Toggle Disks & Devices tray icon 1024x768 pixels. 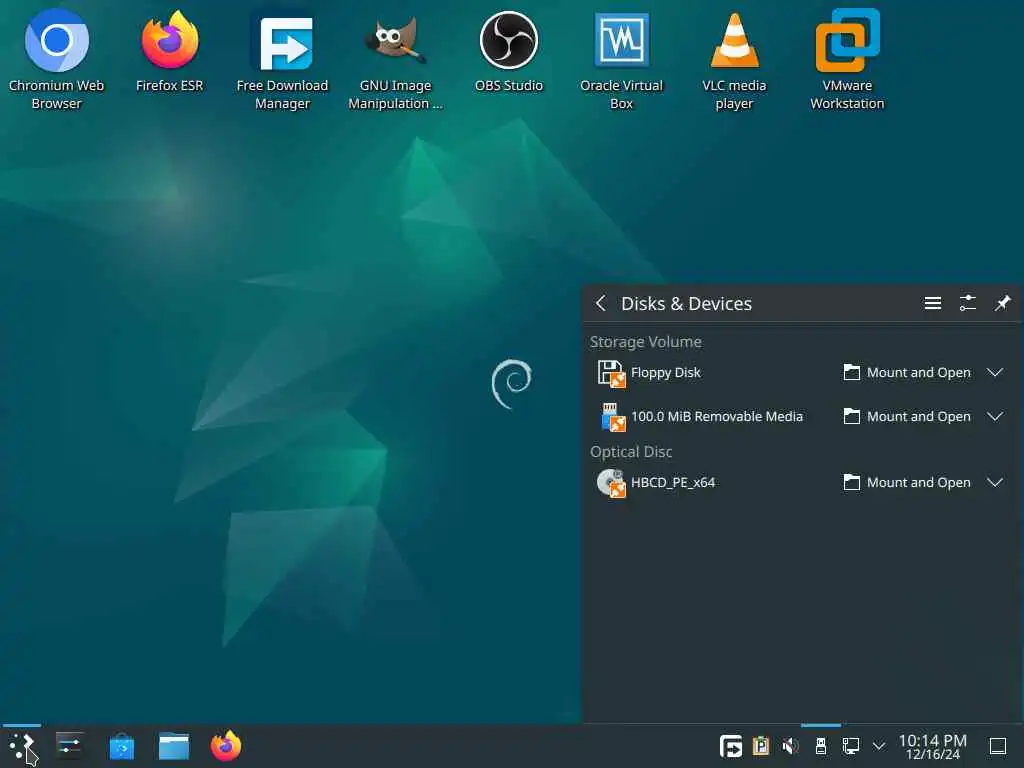click(x=821, y=746)
